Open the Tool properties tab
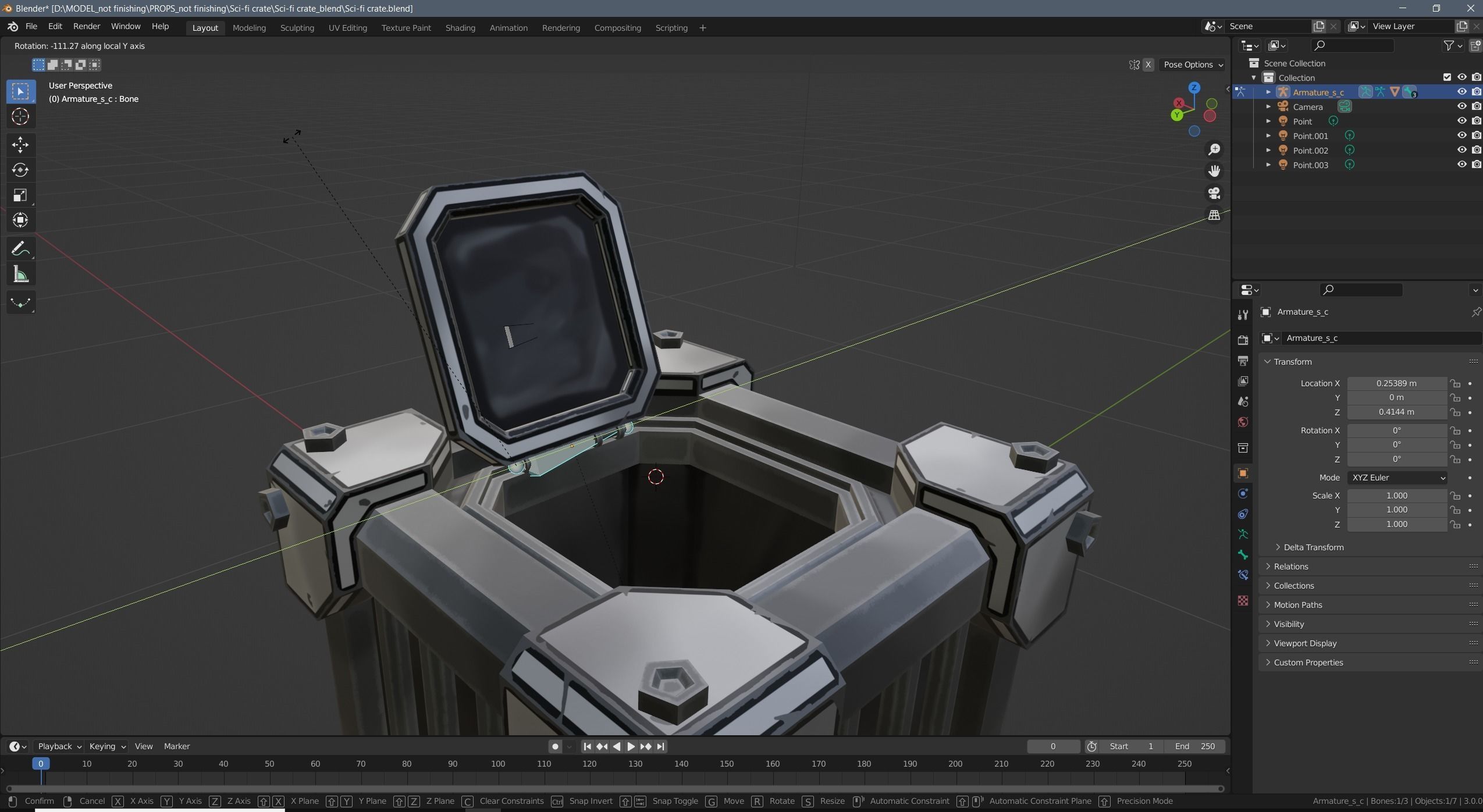The width and height of the screenshot is (1483, 812). [x=1243, y=315]
